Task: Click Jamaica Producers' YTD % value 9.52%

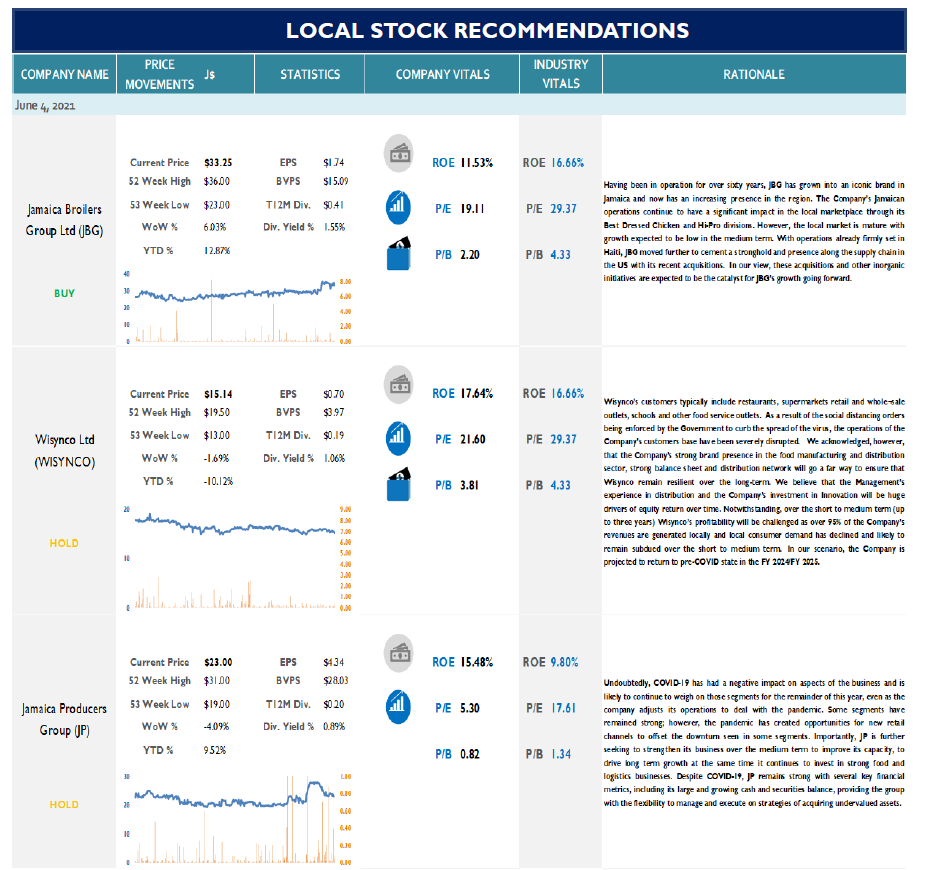Action: coord(215,751)
